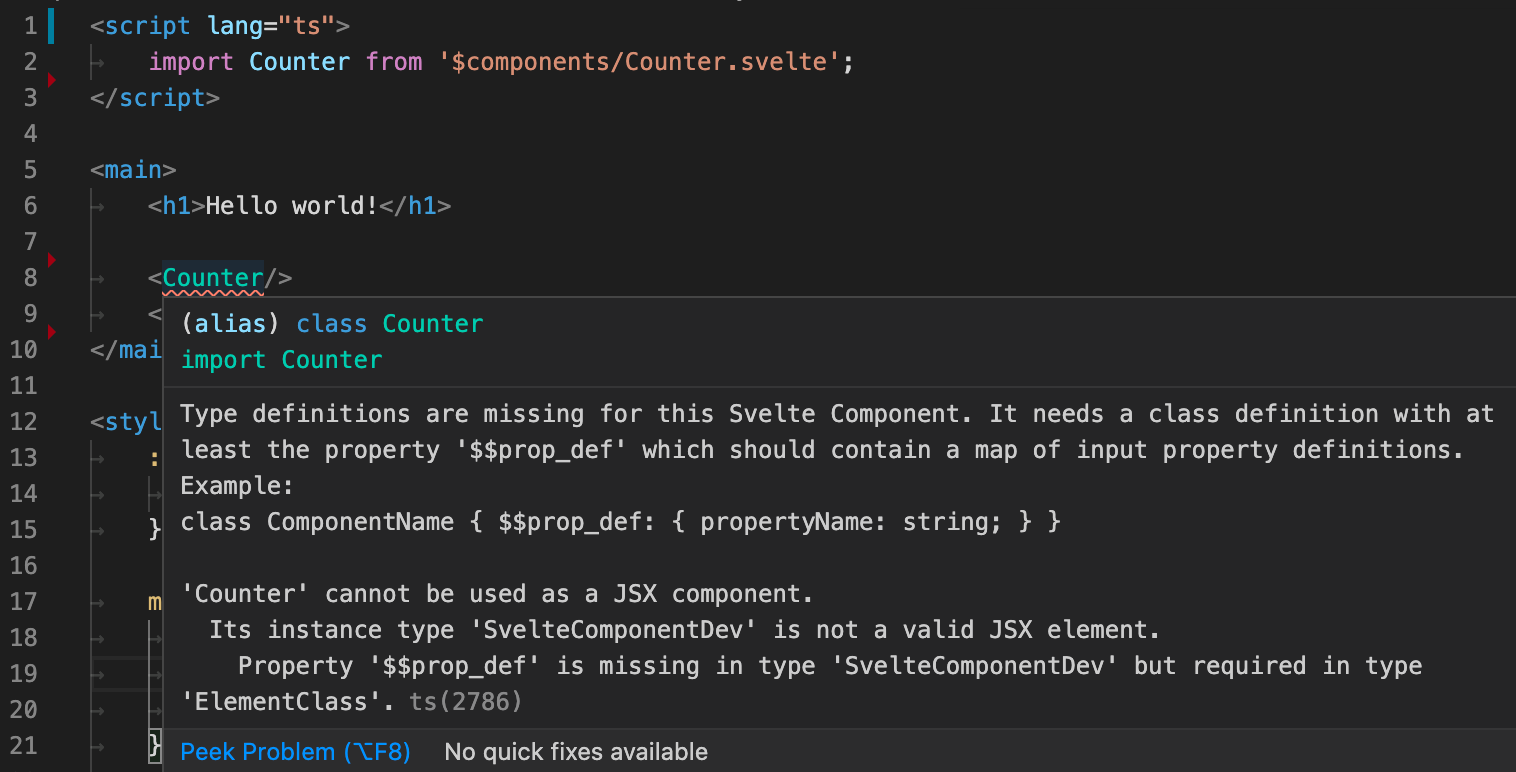The width and height of the screenshot is (1516, 772).
Task: Click the <main> opening tag on line 5
Action: coord(132,169)
